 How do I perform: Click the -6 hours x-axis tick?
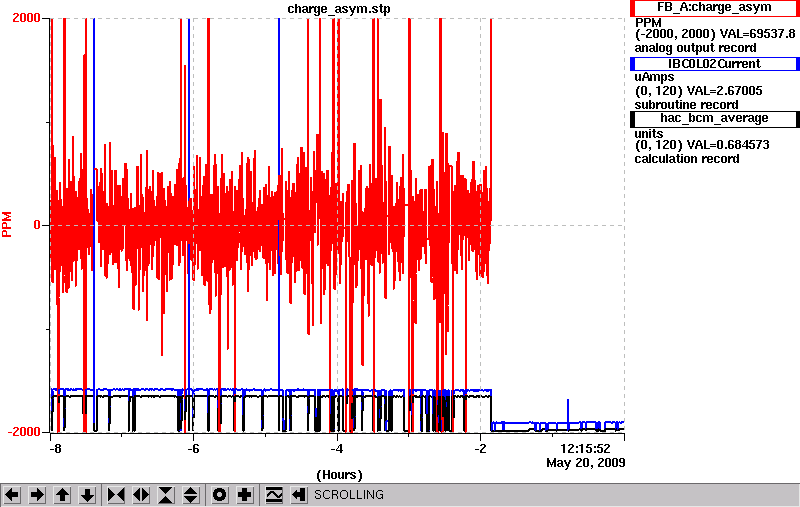[193, 449]
